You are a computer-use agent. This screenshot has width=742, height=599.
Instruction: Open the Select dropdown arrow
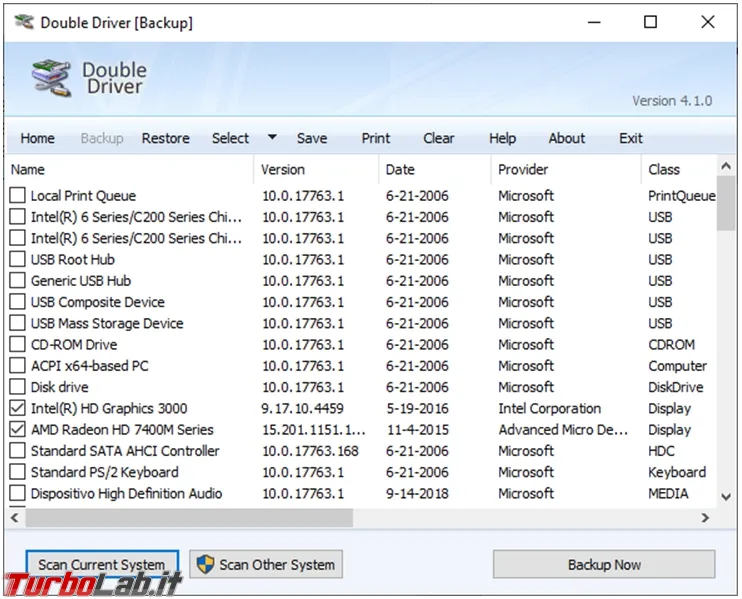(272, 138)
